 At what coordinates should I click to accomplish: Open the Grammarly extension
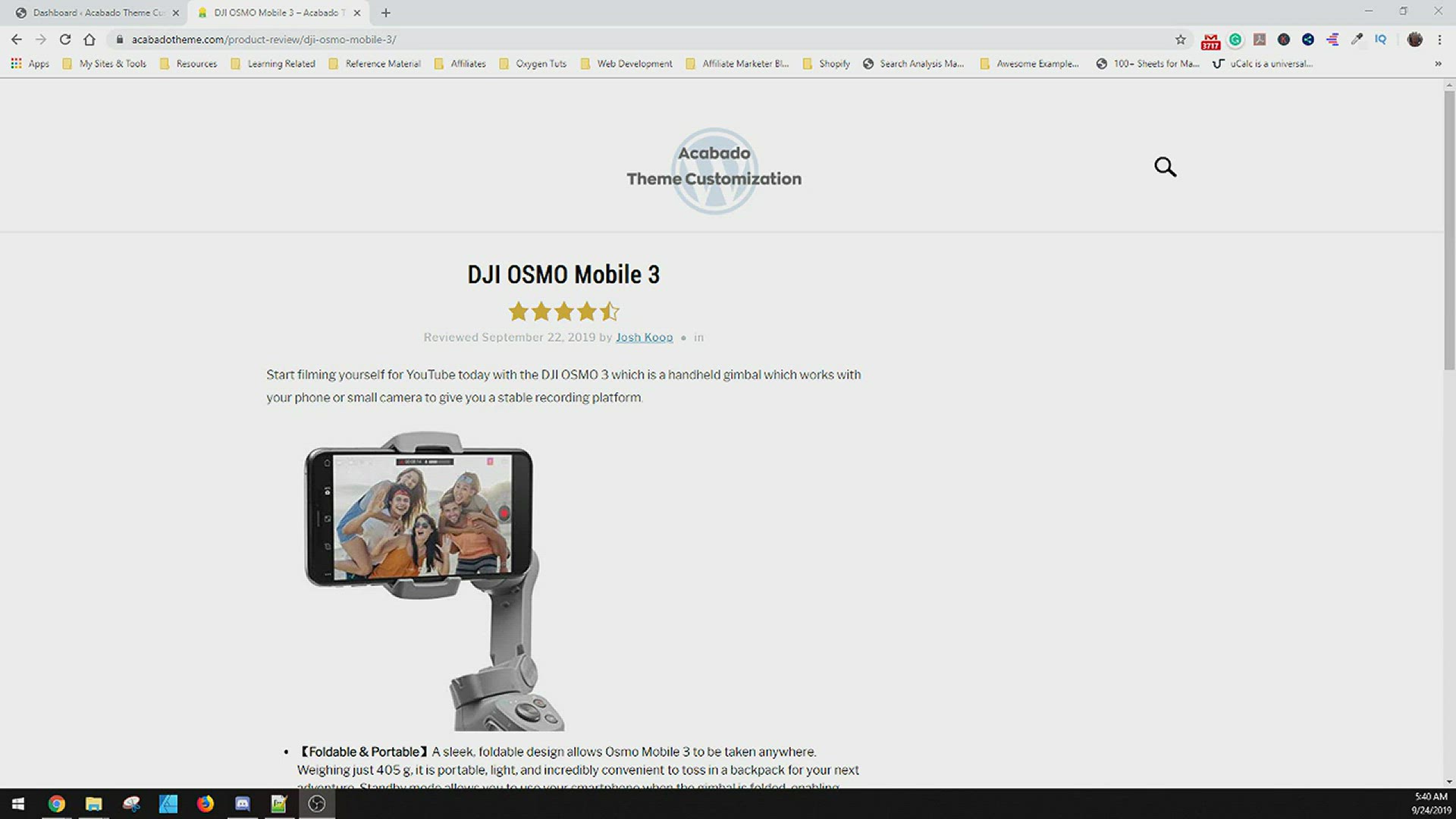tap(1235, 39)
